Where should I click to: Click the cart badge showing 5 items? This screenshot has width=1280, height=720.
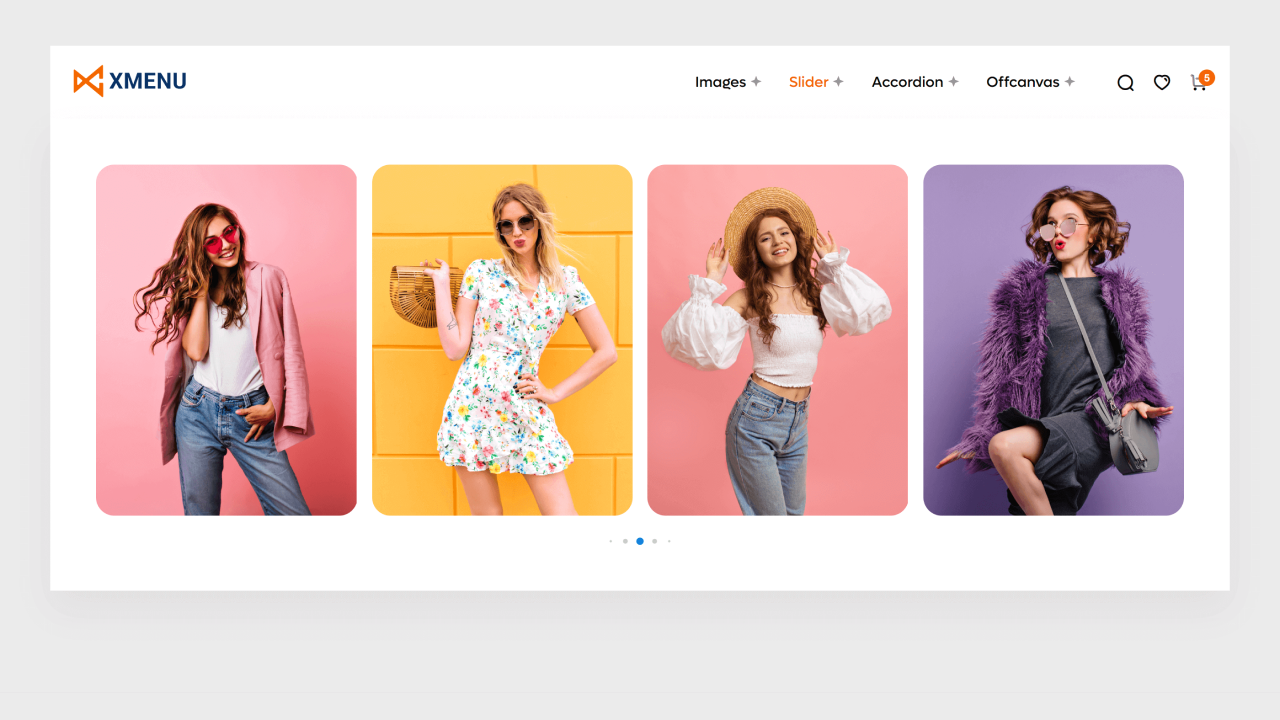pos(1207,76)
